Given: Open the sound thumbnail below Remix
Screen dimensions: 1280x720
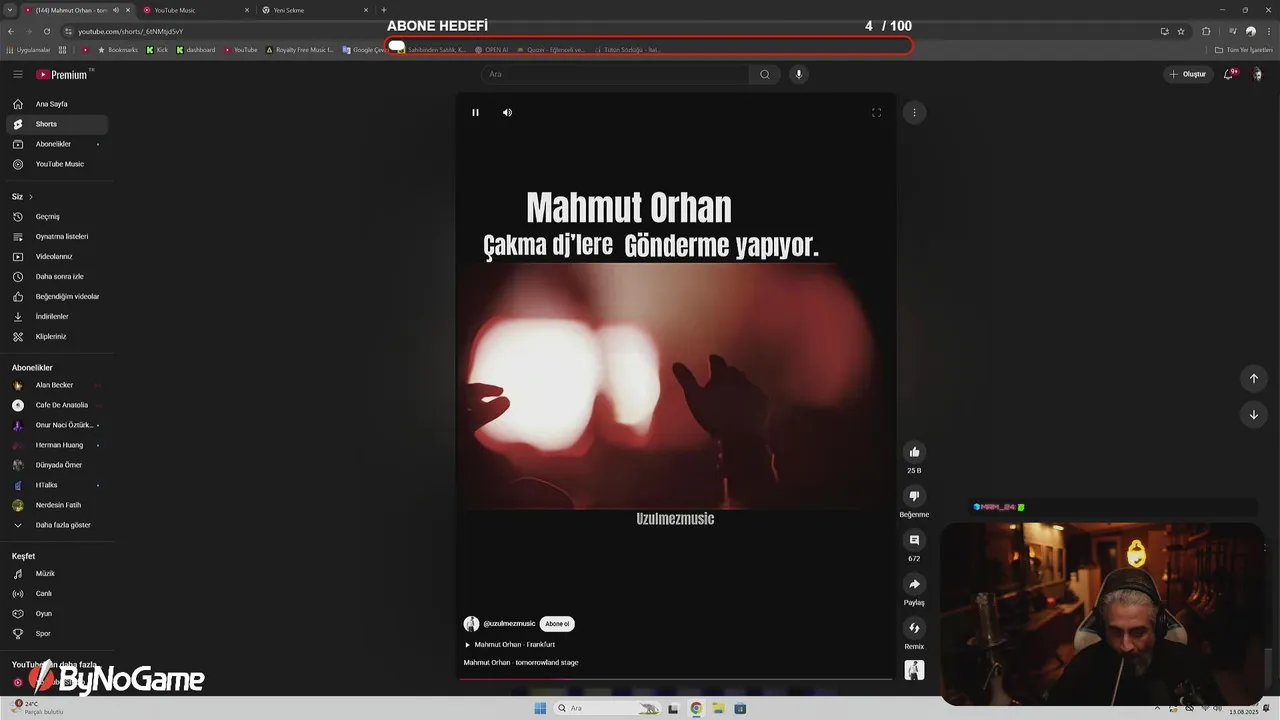Looking at the screenshot, I should 914,670.
